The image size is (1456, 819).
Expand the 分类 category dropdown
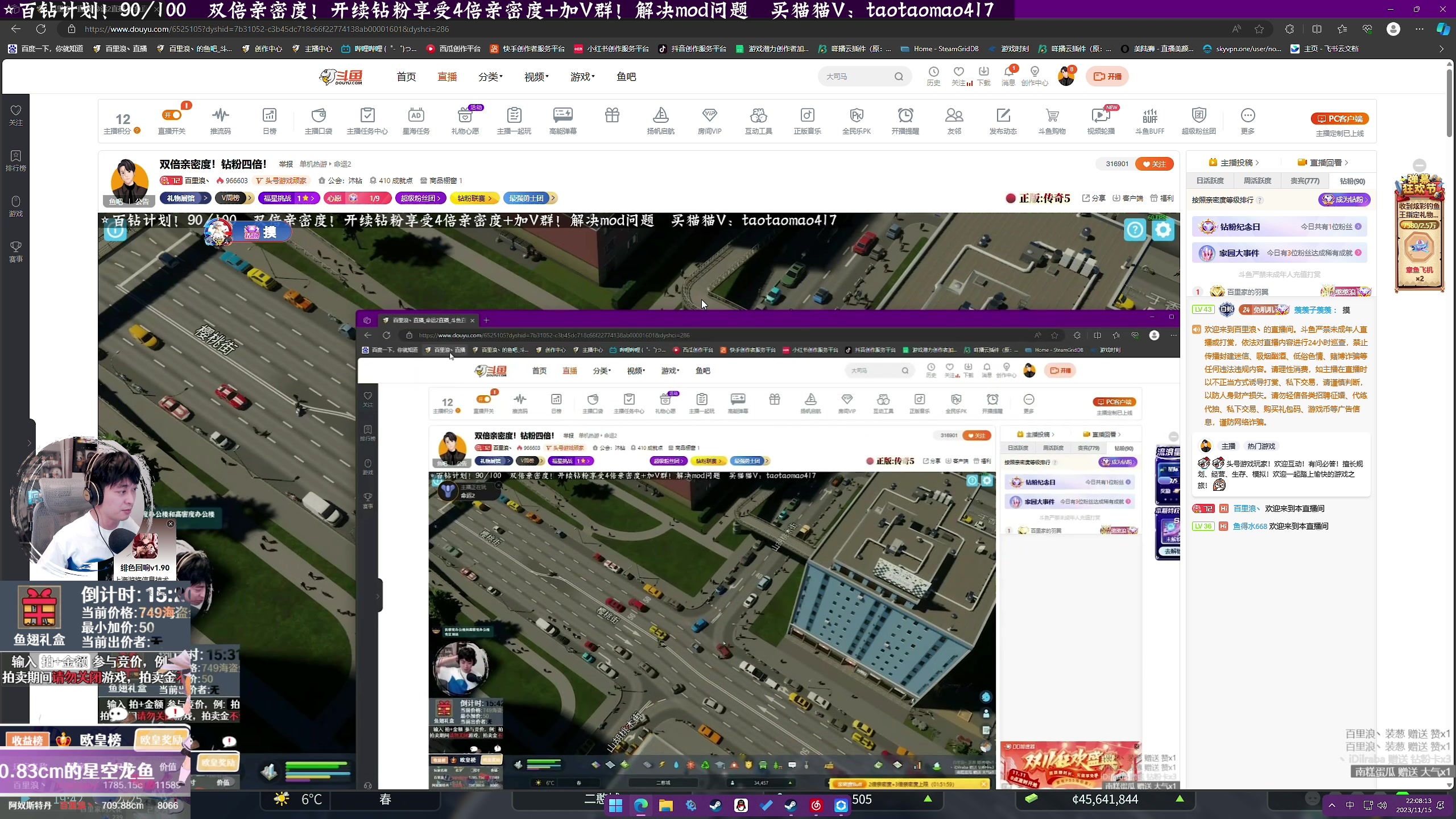pos(490,77)
